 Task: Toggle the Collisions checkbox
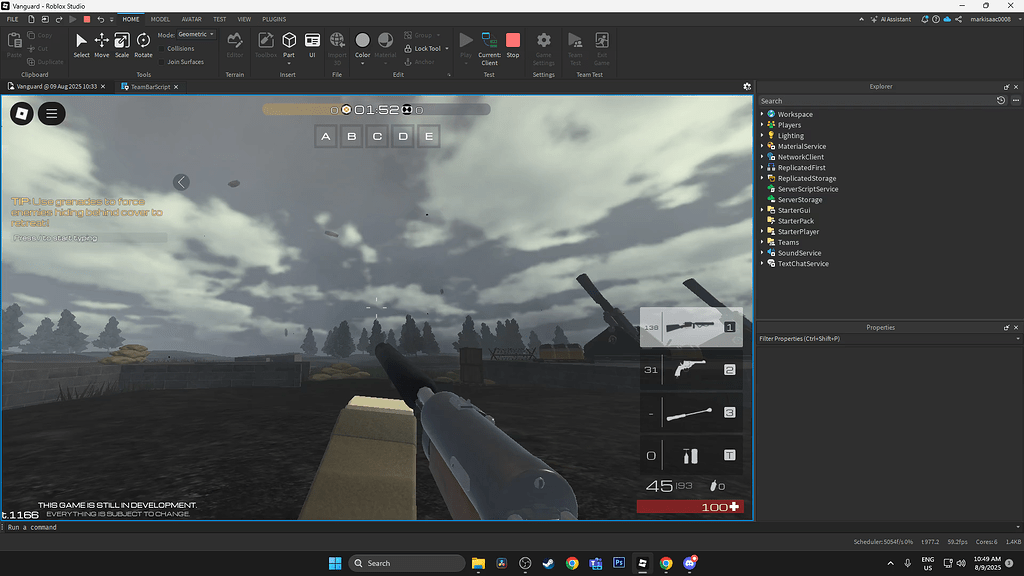pos(162,48)
